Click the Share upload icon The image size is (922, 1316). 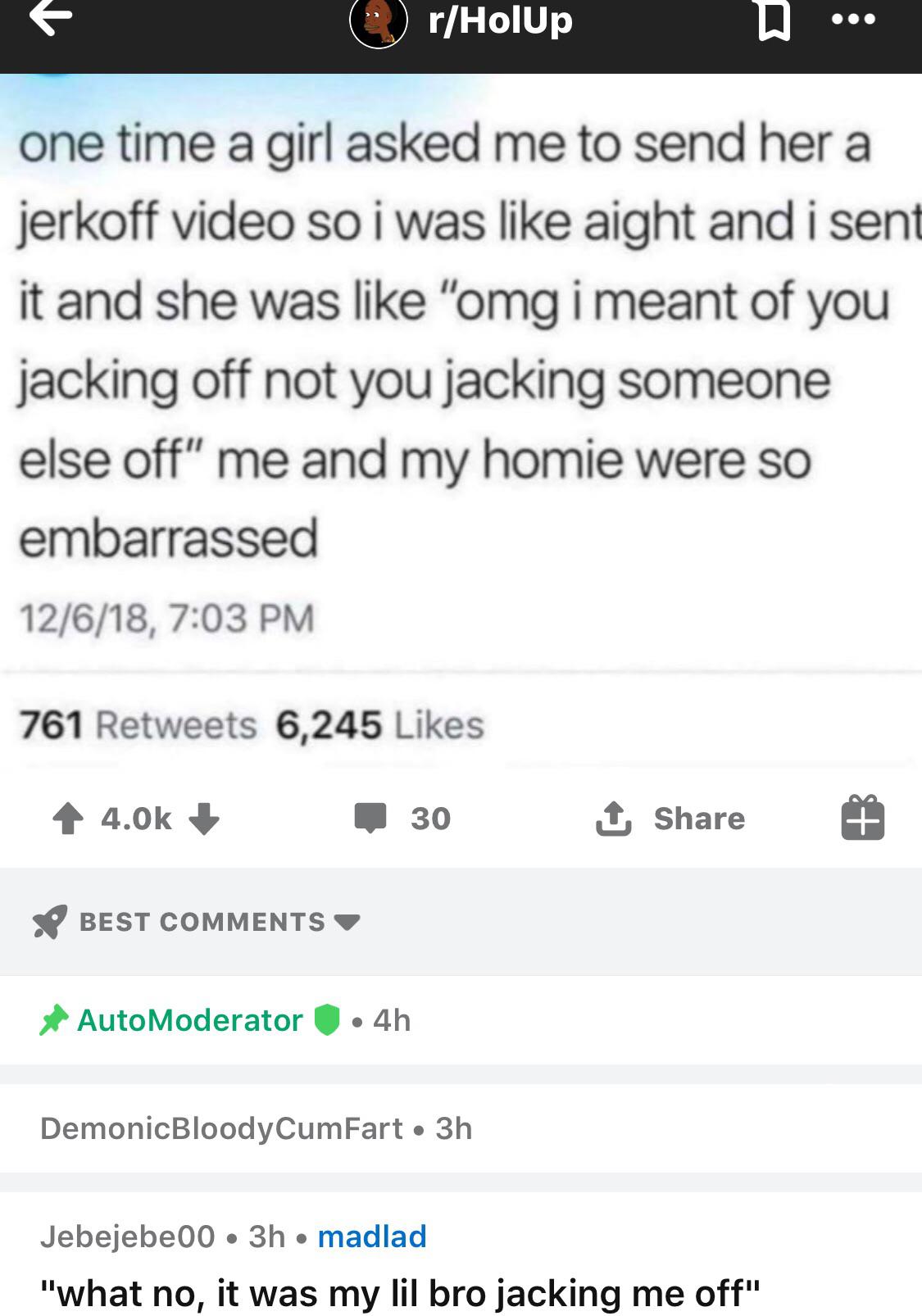614,818
